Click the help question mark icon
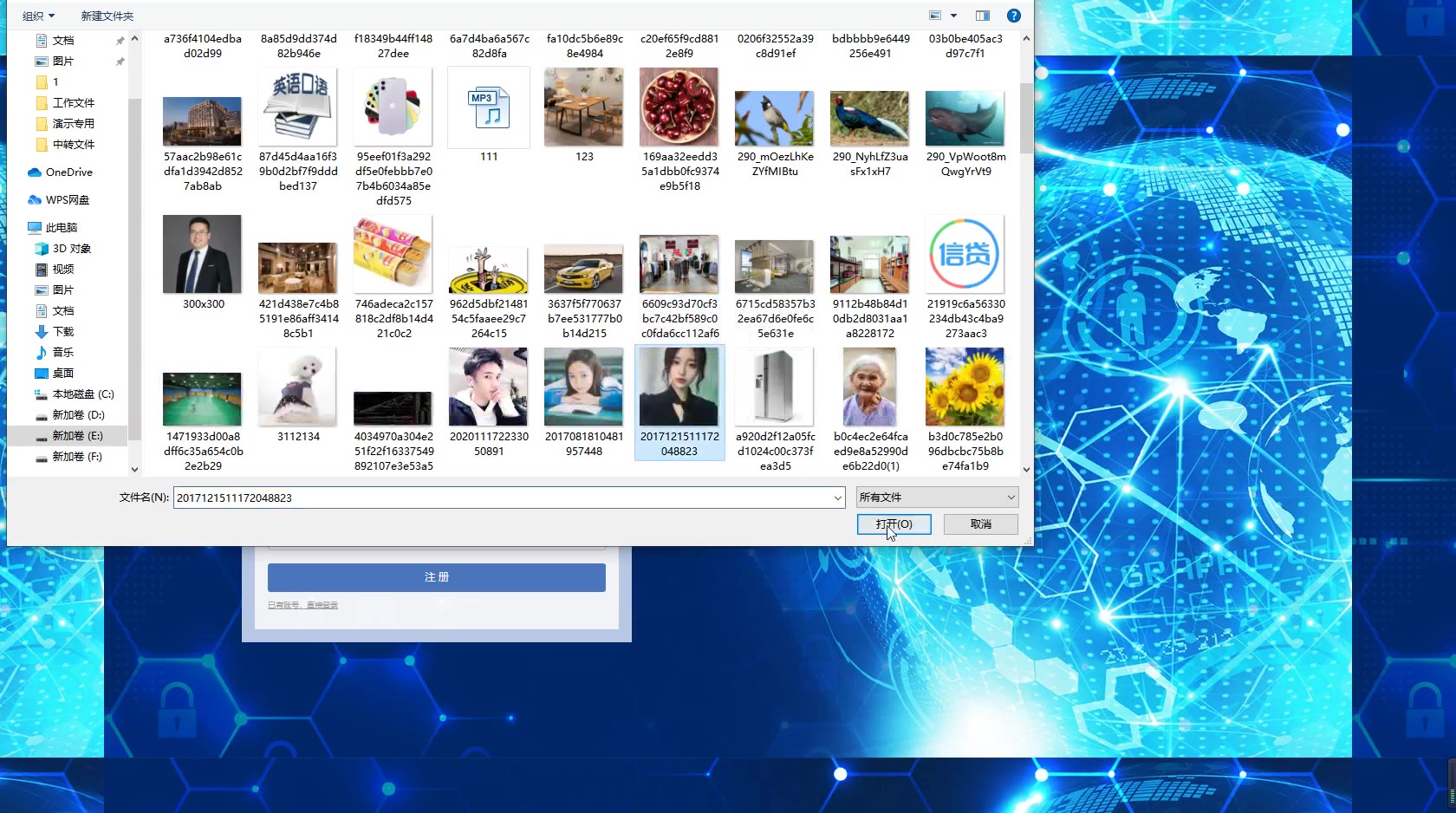This screenshot has width=1456, height=813. pyautogui.click(x=1013, y=16)
